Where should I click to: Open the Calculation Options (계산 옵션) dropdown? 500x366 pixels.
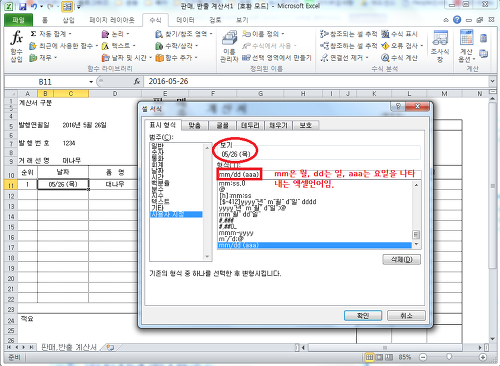point(467,46)
